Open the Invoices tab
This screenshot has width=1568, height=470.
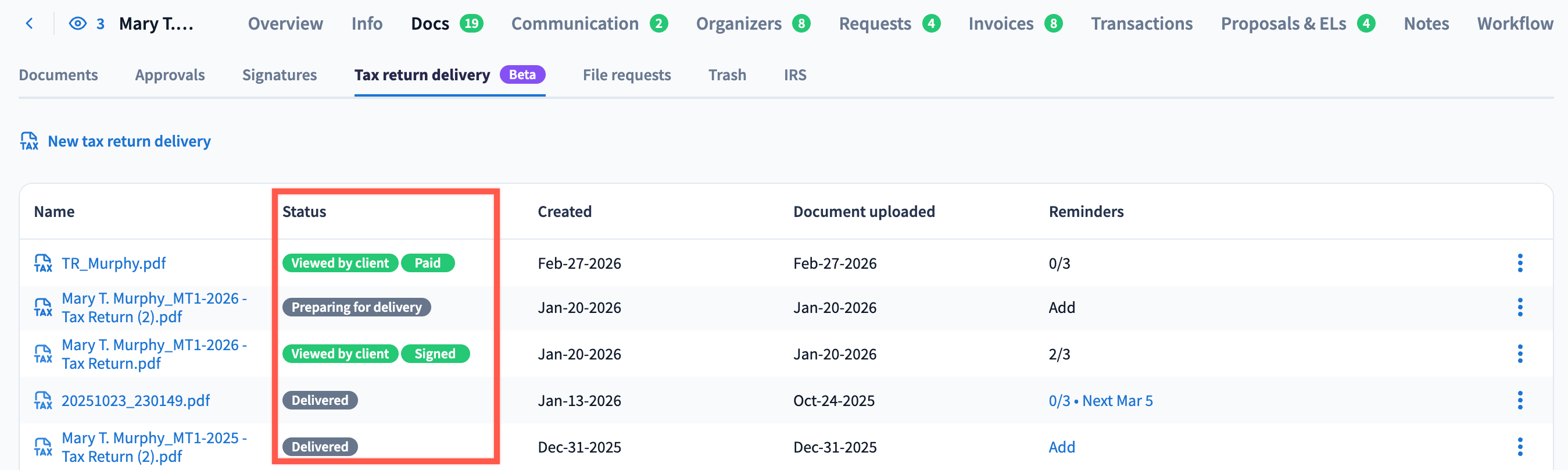(1001, 24)
